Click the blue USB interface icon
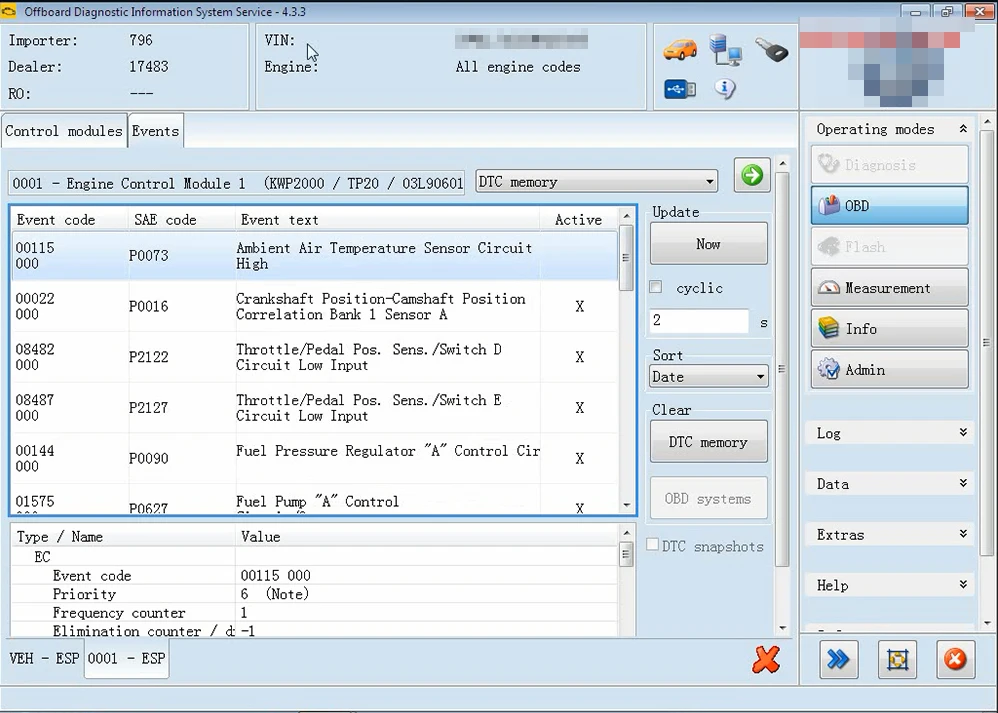Viewport: 998px width, 713px height. pos(680,89)
